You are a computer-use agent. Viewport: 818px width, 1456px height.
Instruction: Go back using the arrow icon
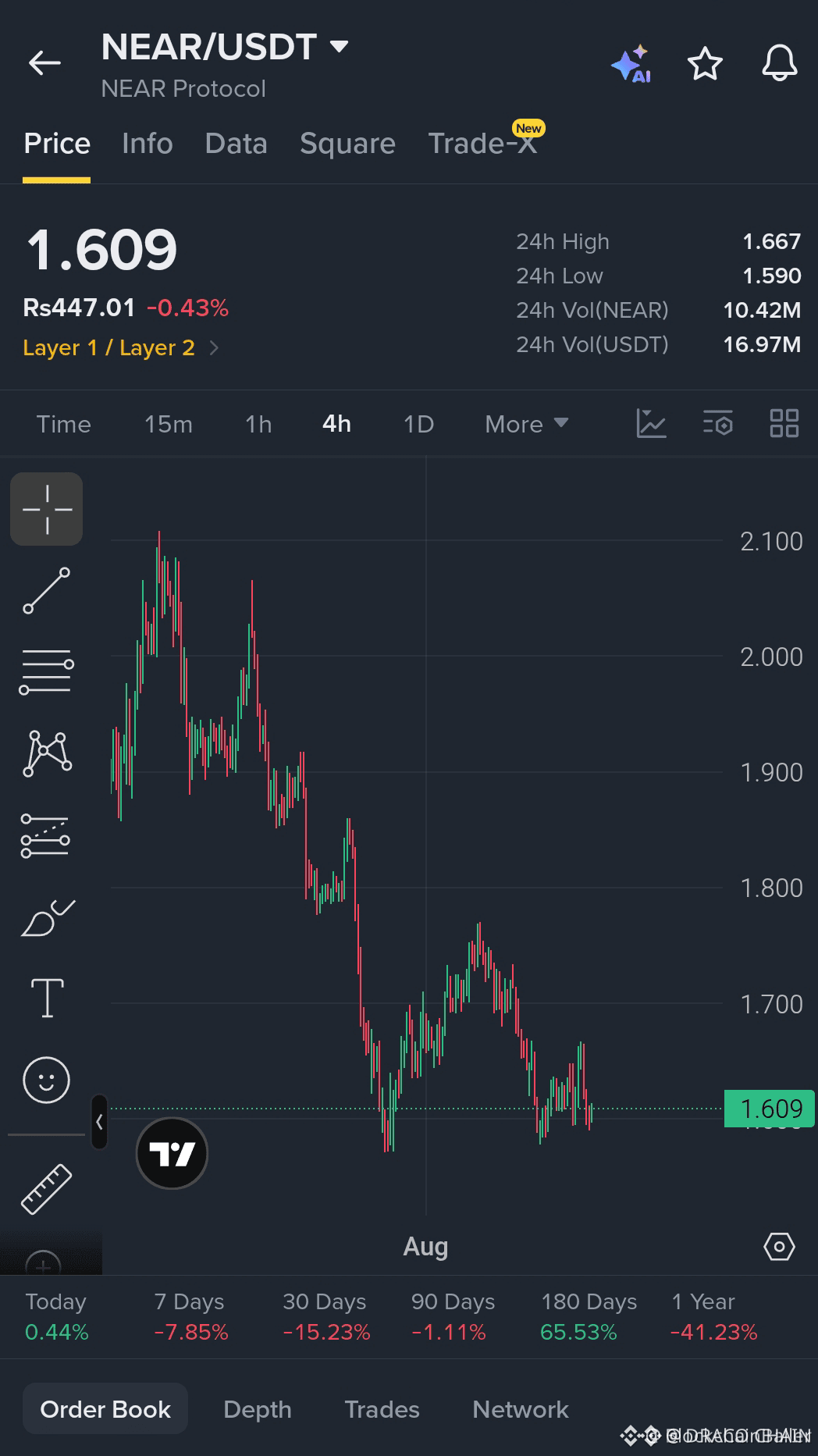click(x=44, y=63)
